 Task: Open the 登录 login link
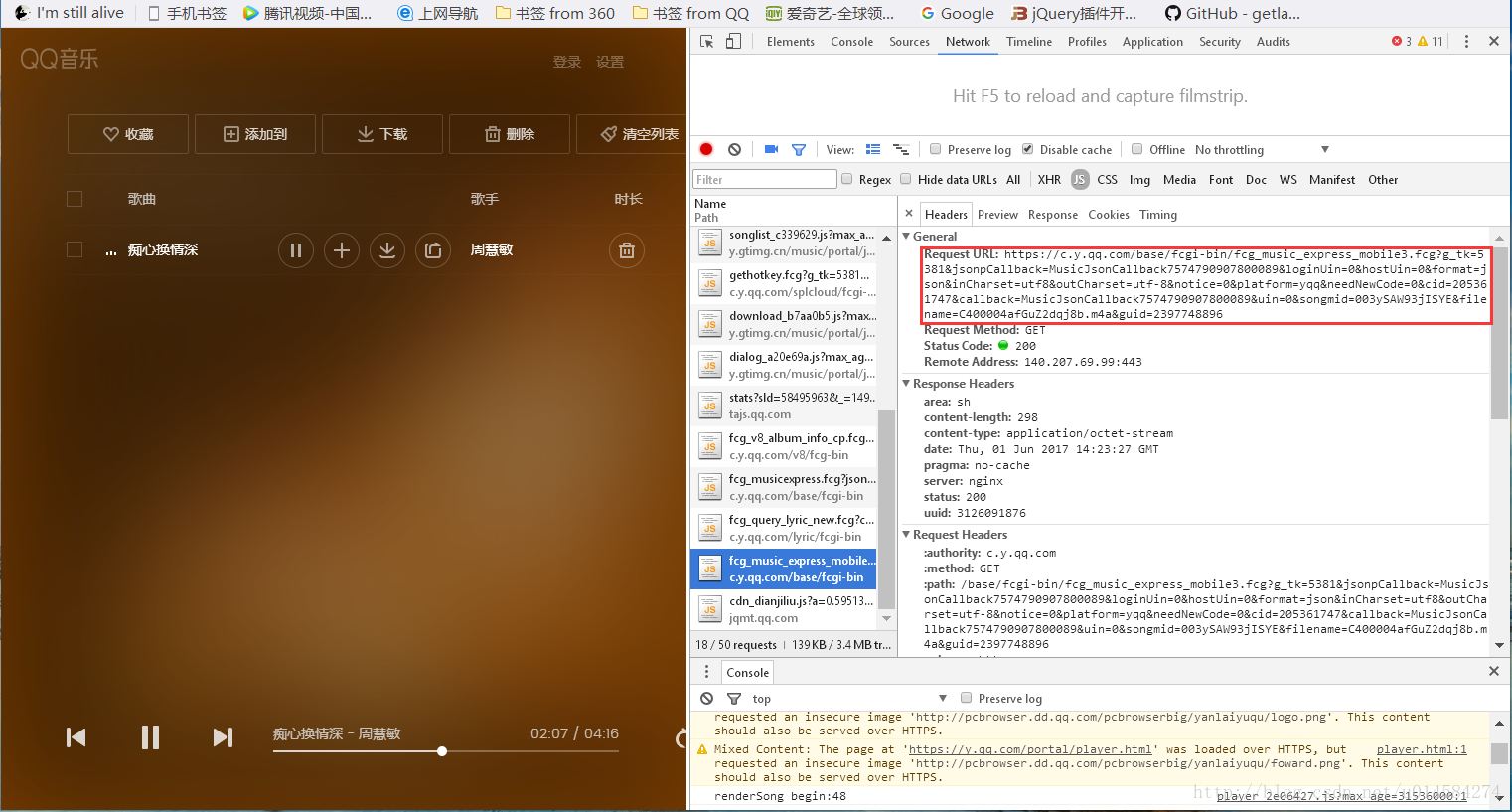[x=567, y=62]
